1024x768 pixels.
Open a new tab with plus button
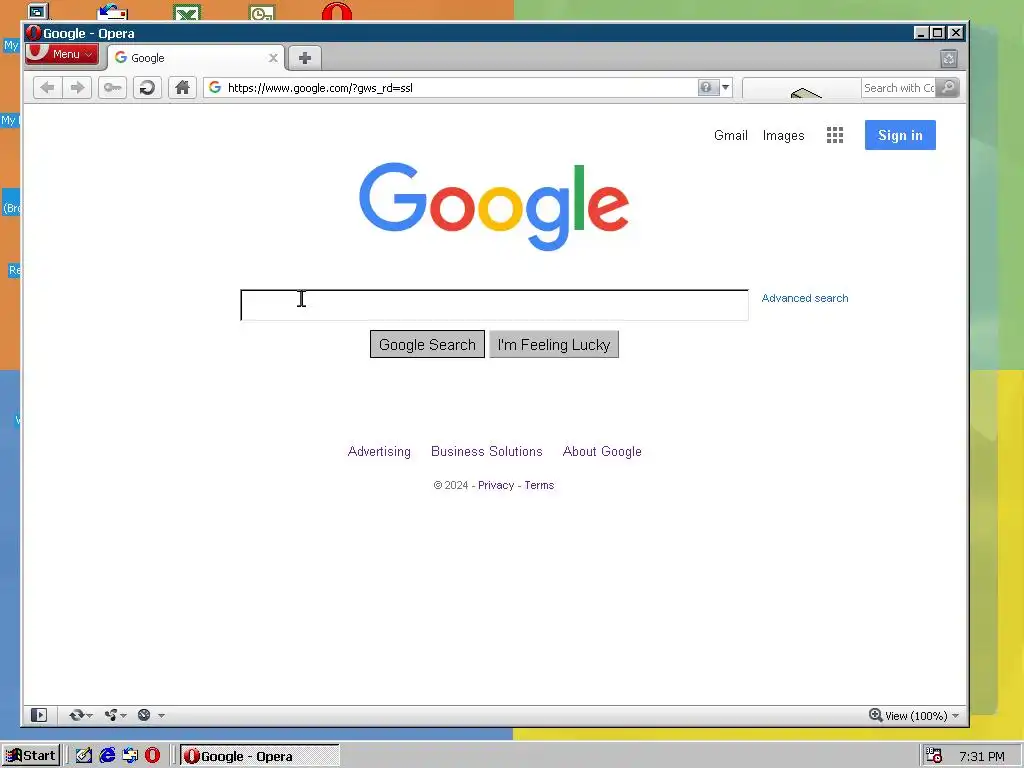(x=304, y=58)
